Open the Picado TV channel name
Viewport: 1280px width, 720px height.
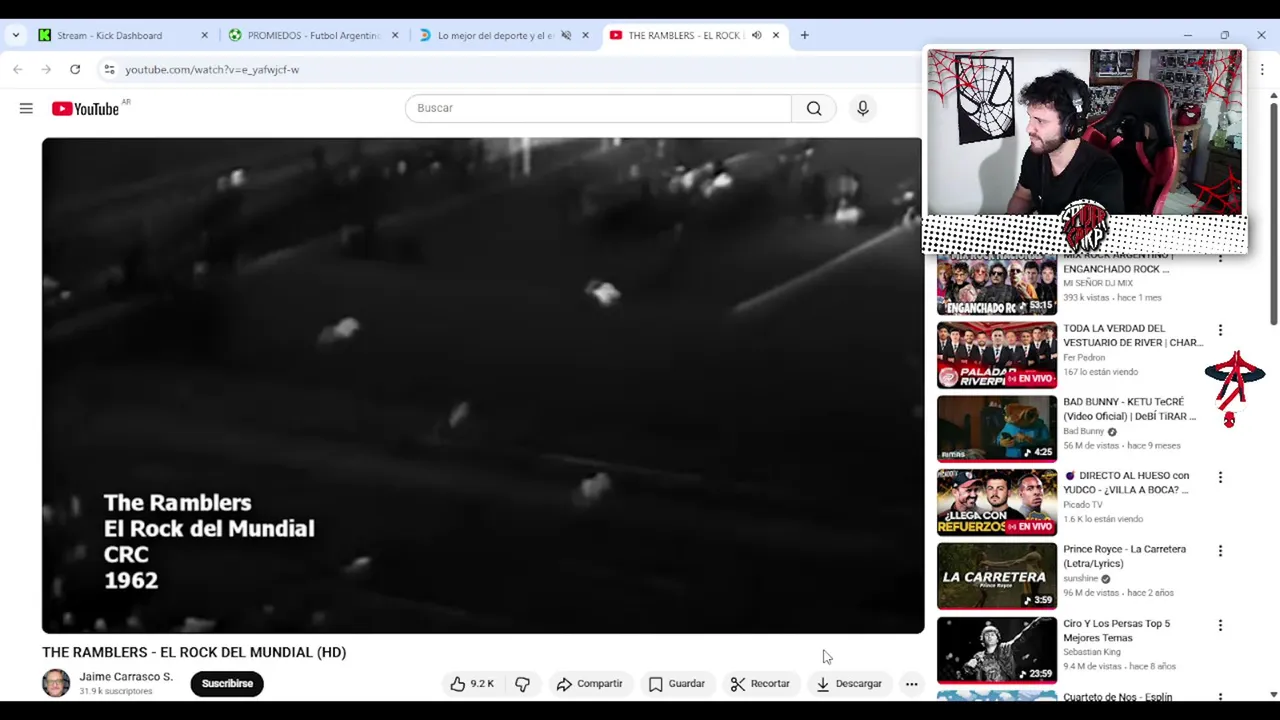1083,505
